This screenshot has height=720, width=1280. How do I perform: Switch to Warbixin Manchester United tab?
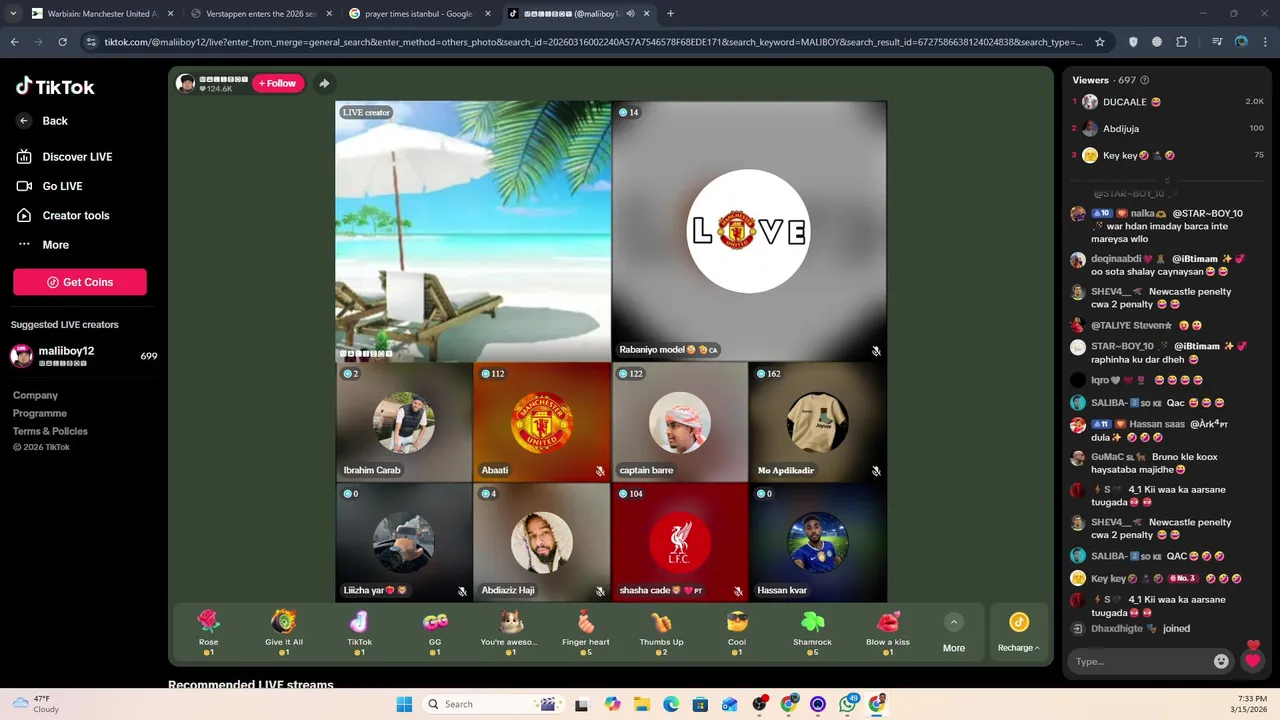tap(100, 14)
